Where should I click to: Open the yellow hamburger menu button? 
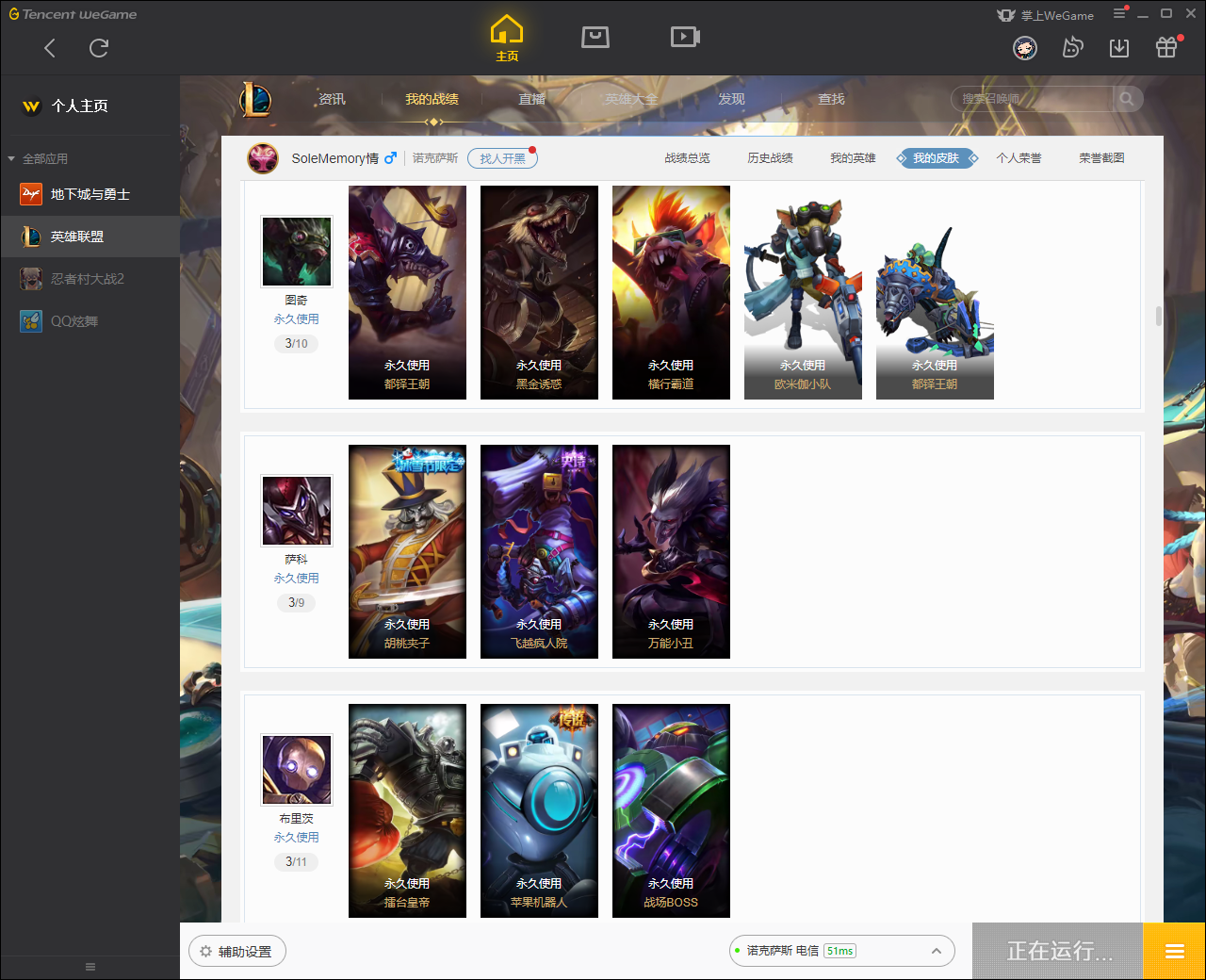coord(1174,951)
